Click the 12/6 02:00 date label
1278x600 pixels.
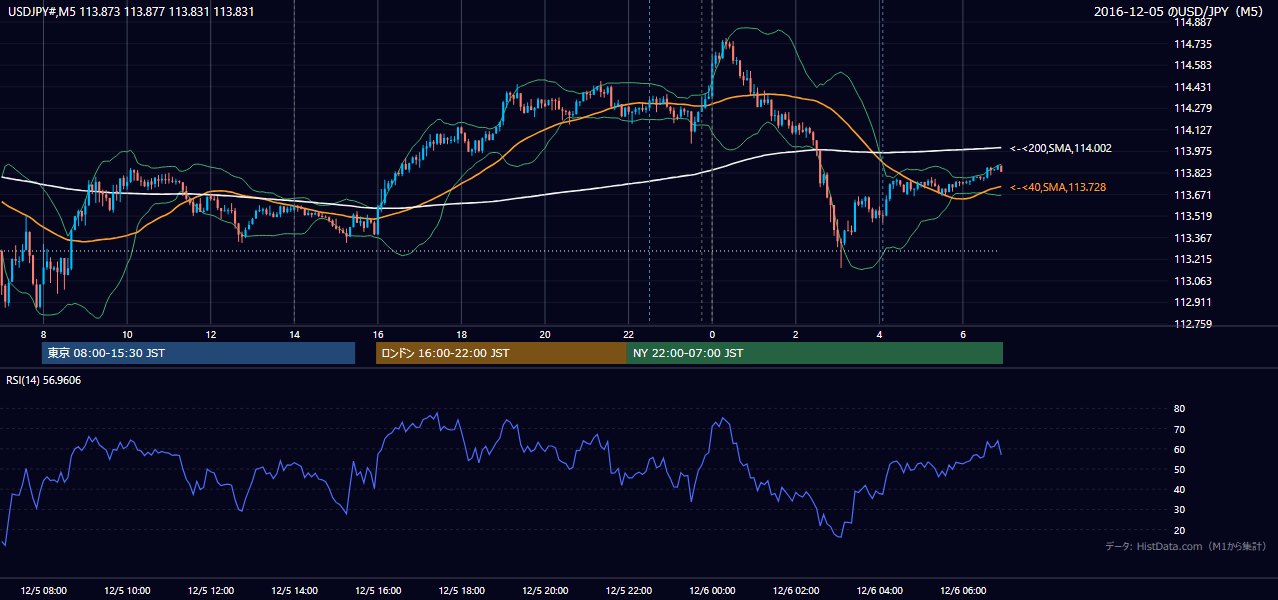pos(797,591)
